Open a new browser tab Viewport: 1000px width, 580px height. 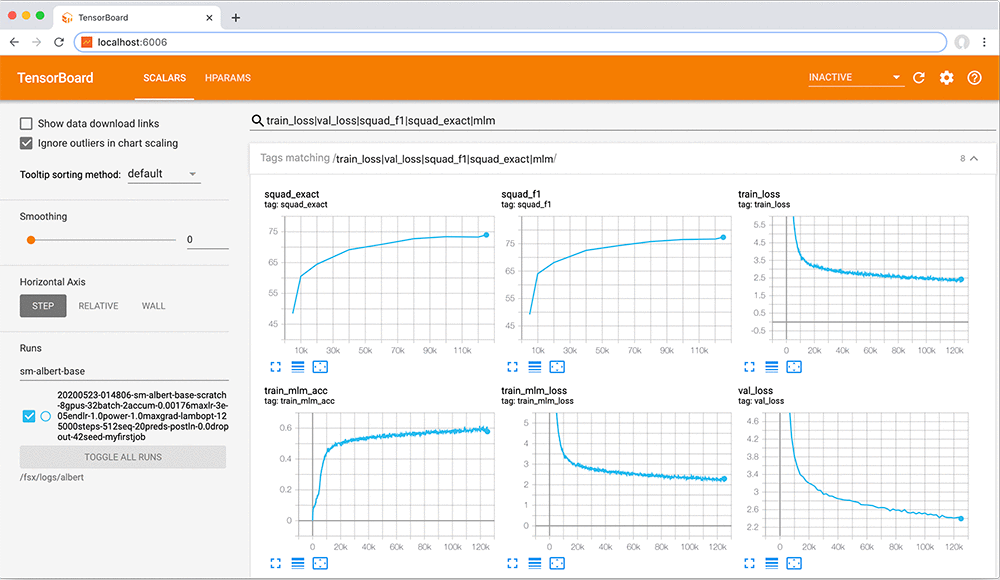pyautogui.click(x=236, y=18)
